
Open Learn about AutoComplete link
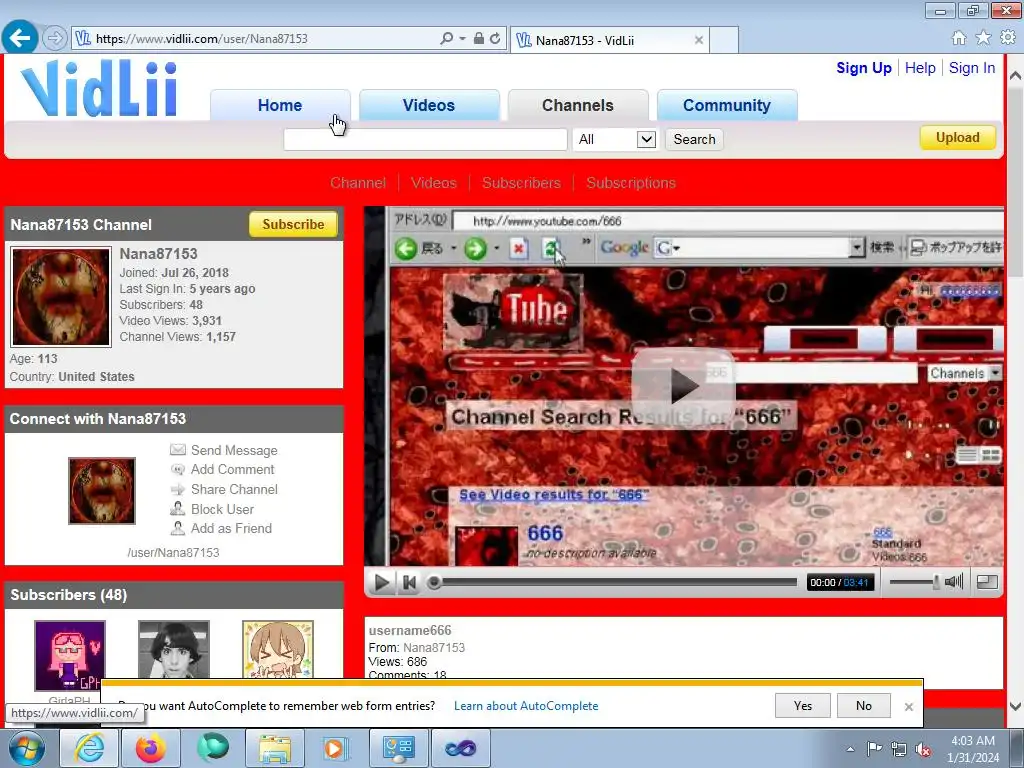[526, 706]
